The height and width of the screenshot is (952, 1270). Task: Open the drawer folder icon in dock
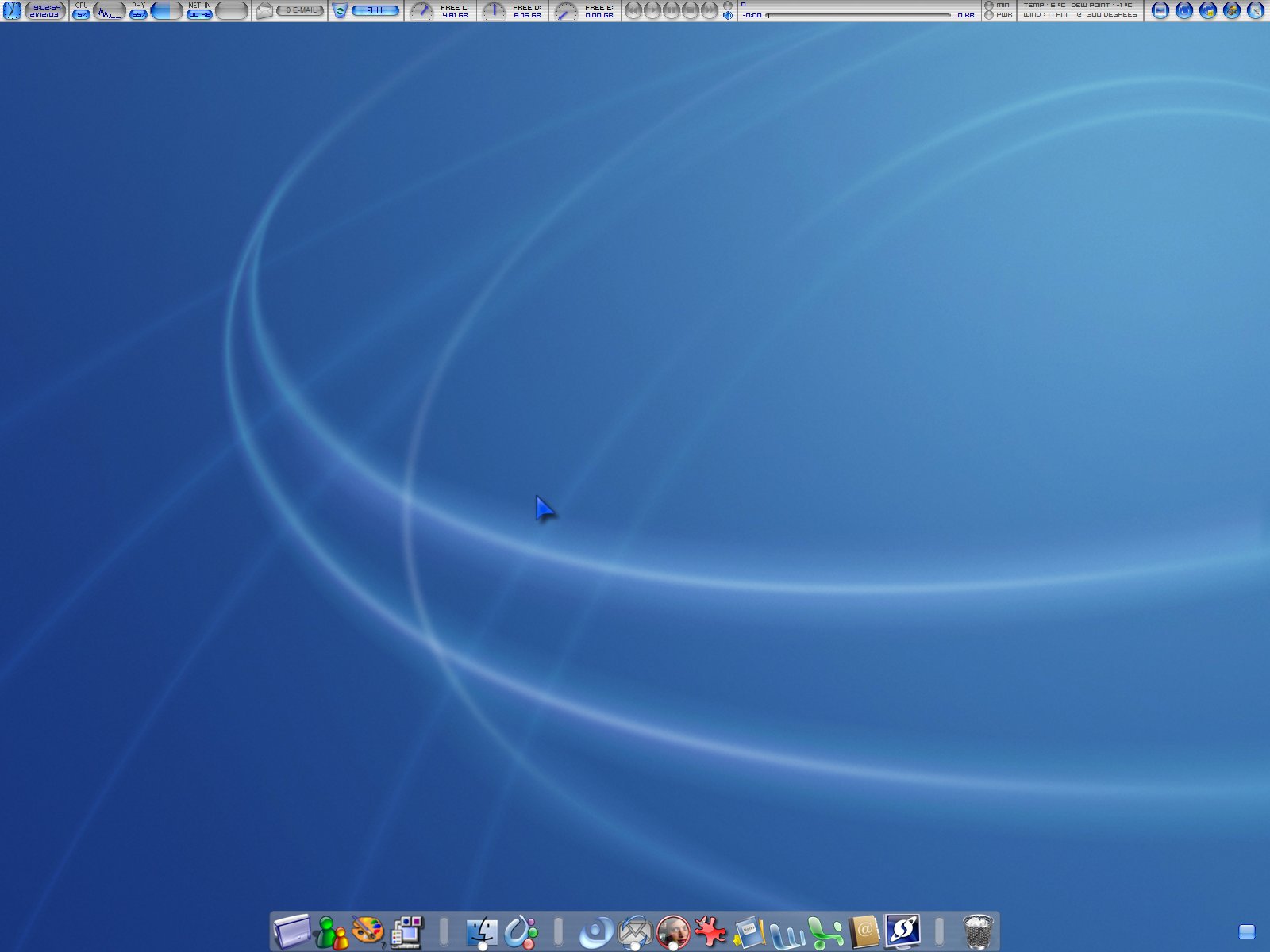[292, 931]
